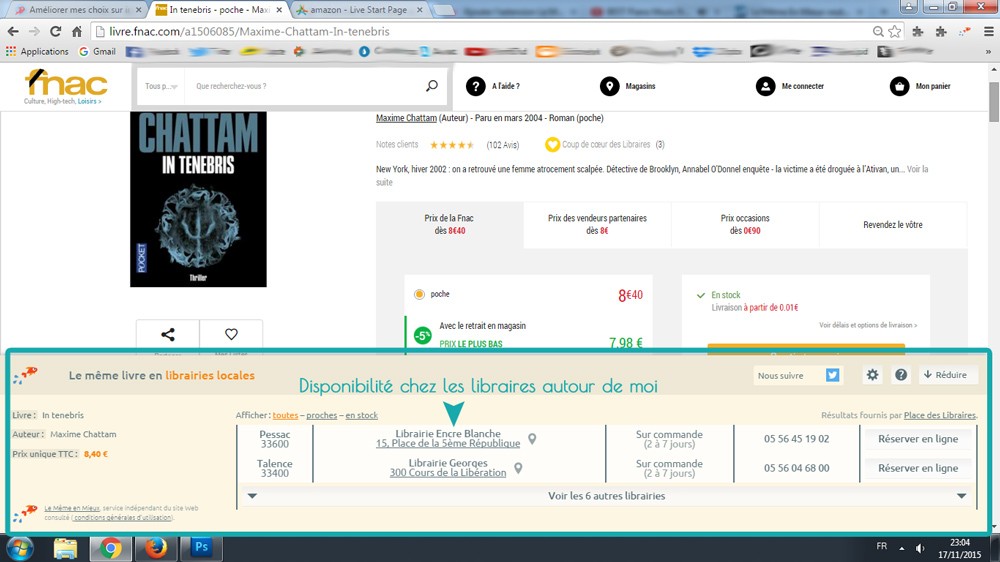Open the browser home page icon
This screenshot has width=1000, height=562.
(x=77, y=31)
